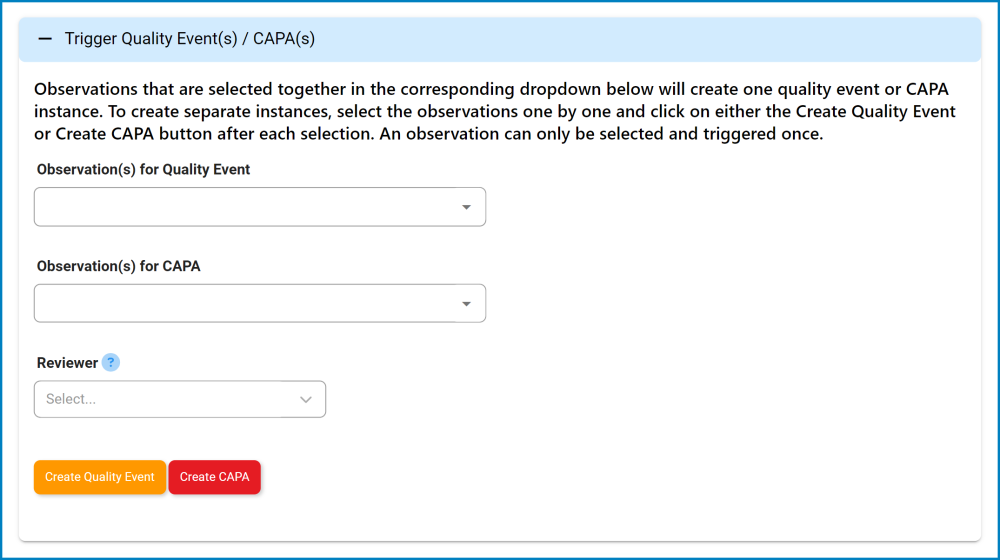This screenshot has width=1000, height=560.
Task: Open CAPA observations via its caret arrow
Action: [466, 304]
